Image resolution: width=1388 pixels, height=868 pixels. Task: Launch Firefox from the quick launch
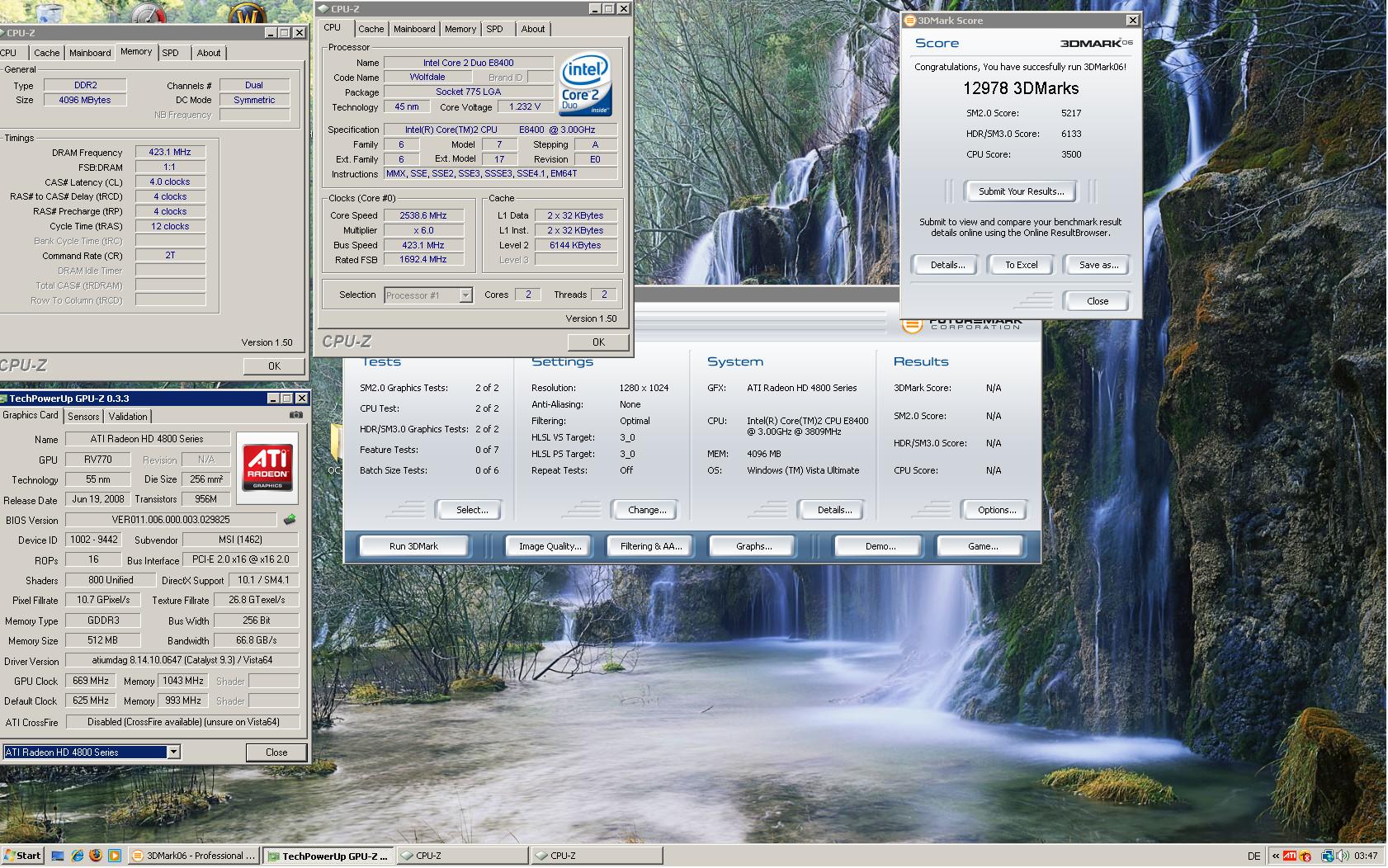click(96, 856)
